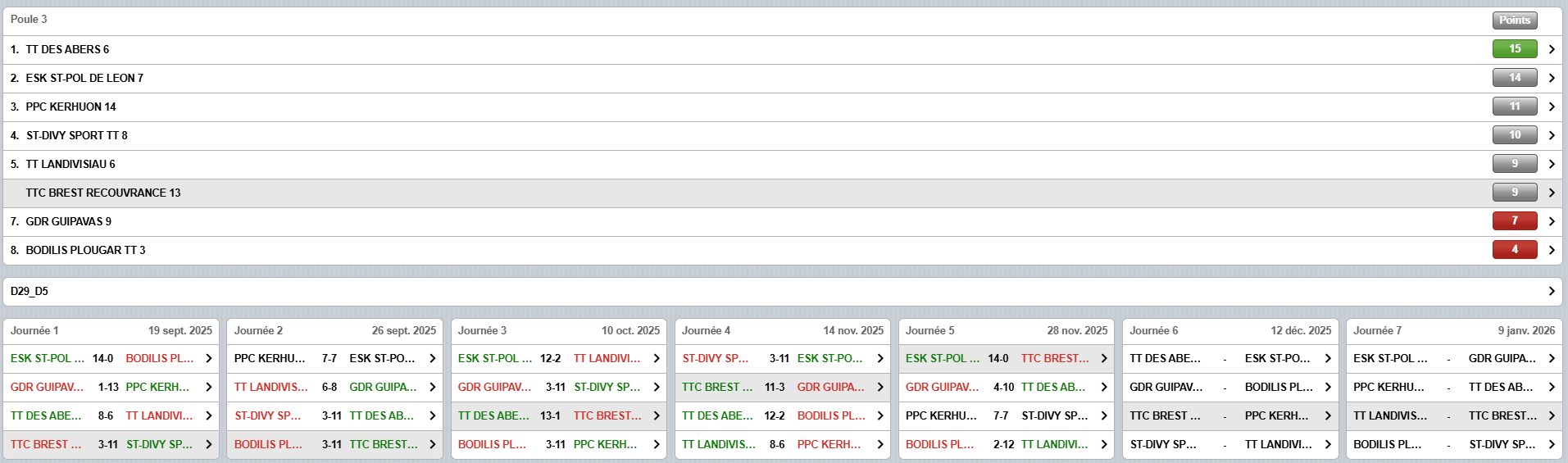This screenshot has height=463, width=1568.
Task: Open chevron arrow on ESK ST-POL DE LEON 7 row
Action: coord(1552,78)
